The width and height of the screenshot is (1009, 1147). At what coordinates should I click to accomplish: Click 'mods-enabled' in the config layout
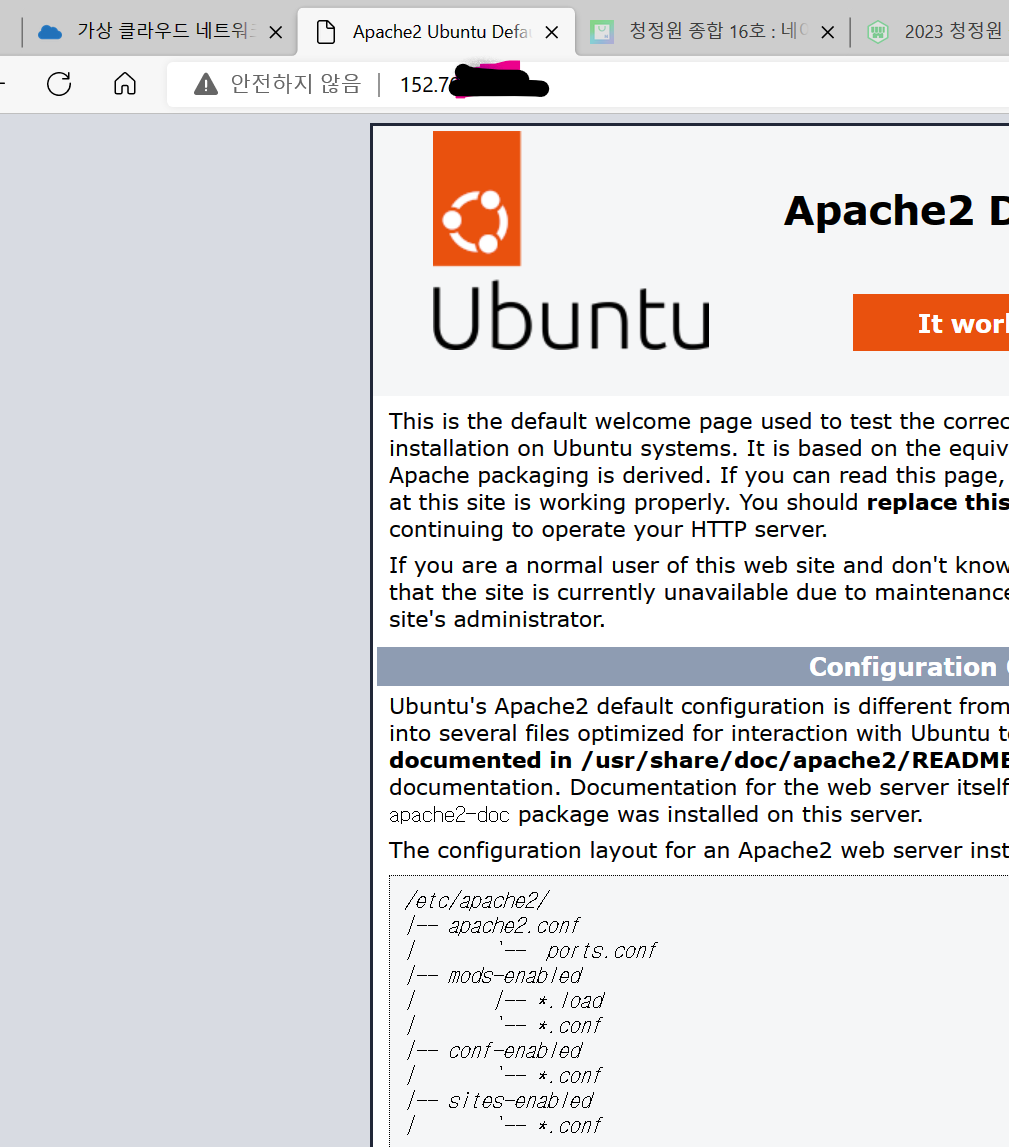514,976
